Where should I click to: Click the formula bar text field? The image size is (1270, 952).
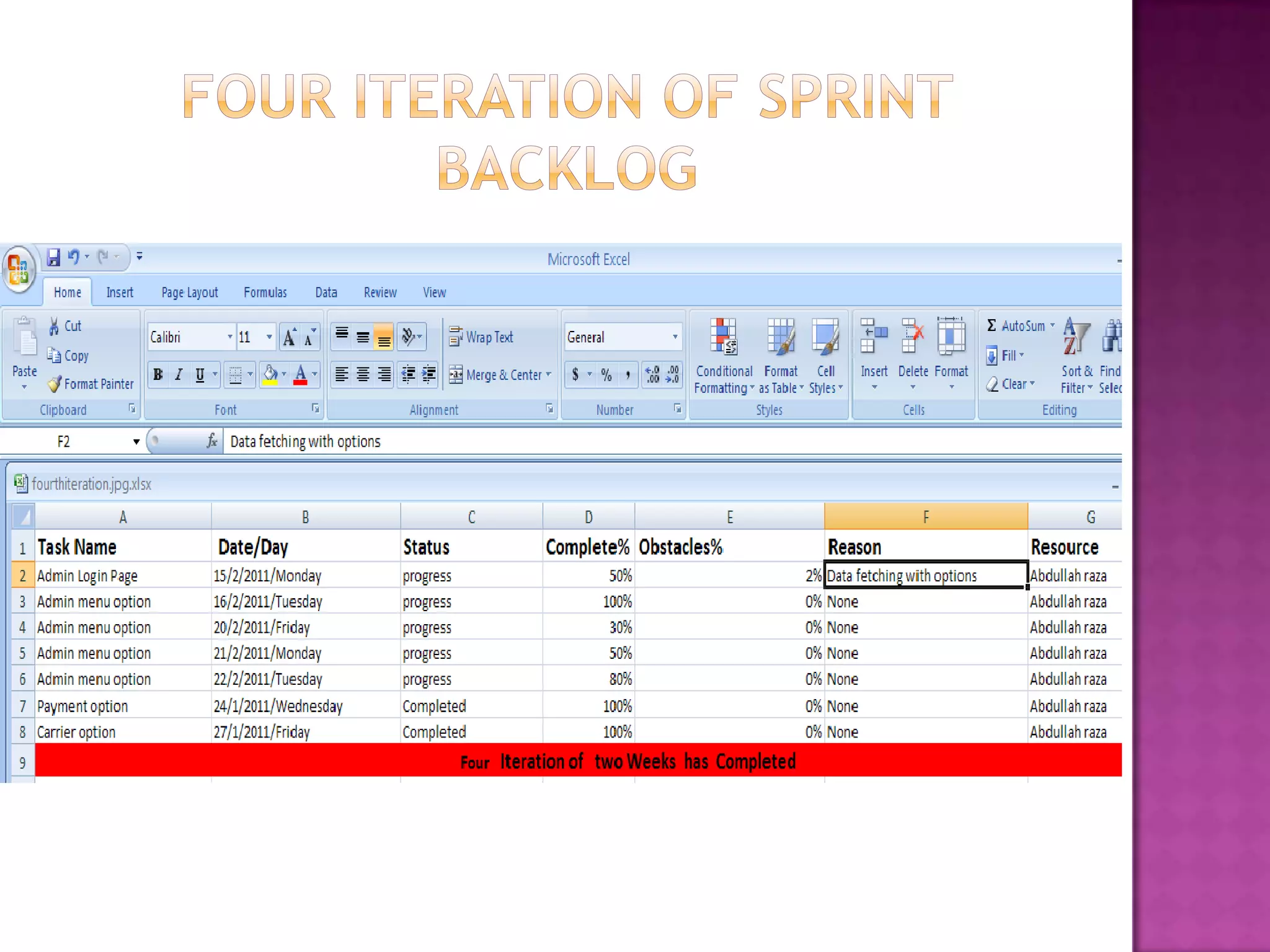point(620,442)
